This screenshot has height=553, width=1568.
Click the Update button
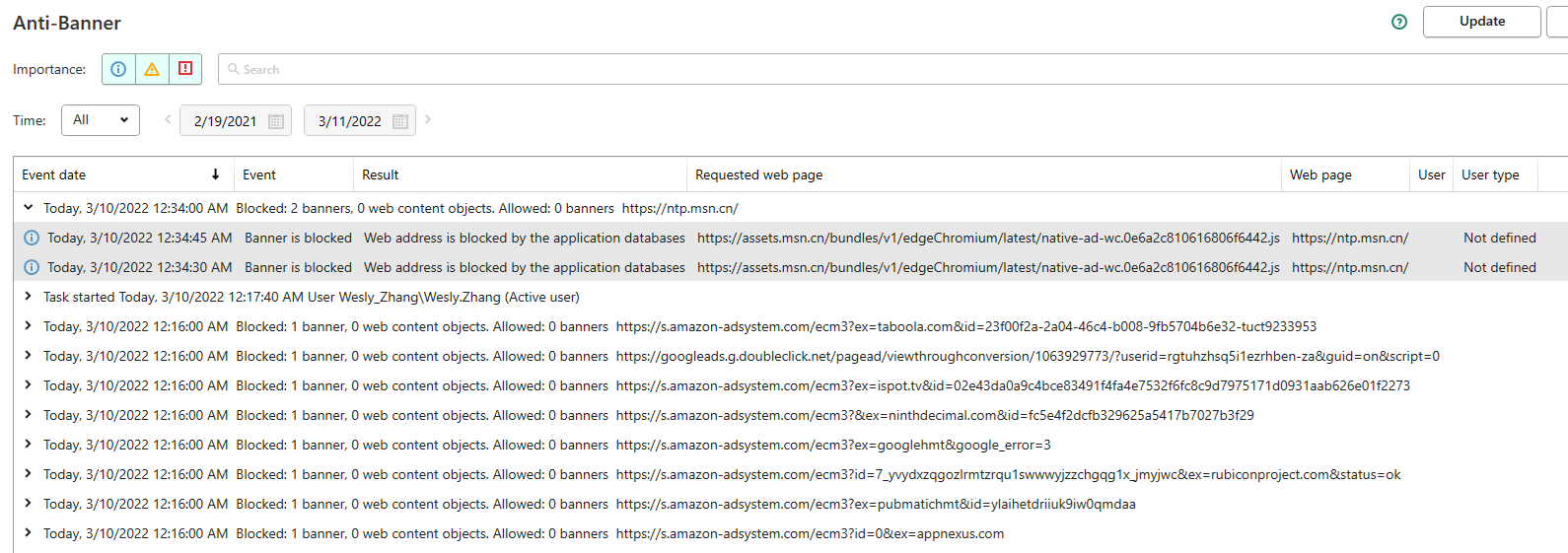click(x=1481, y=22)
